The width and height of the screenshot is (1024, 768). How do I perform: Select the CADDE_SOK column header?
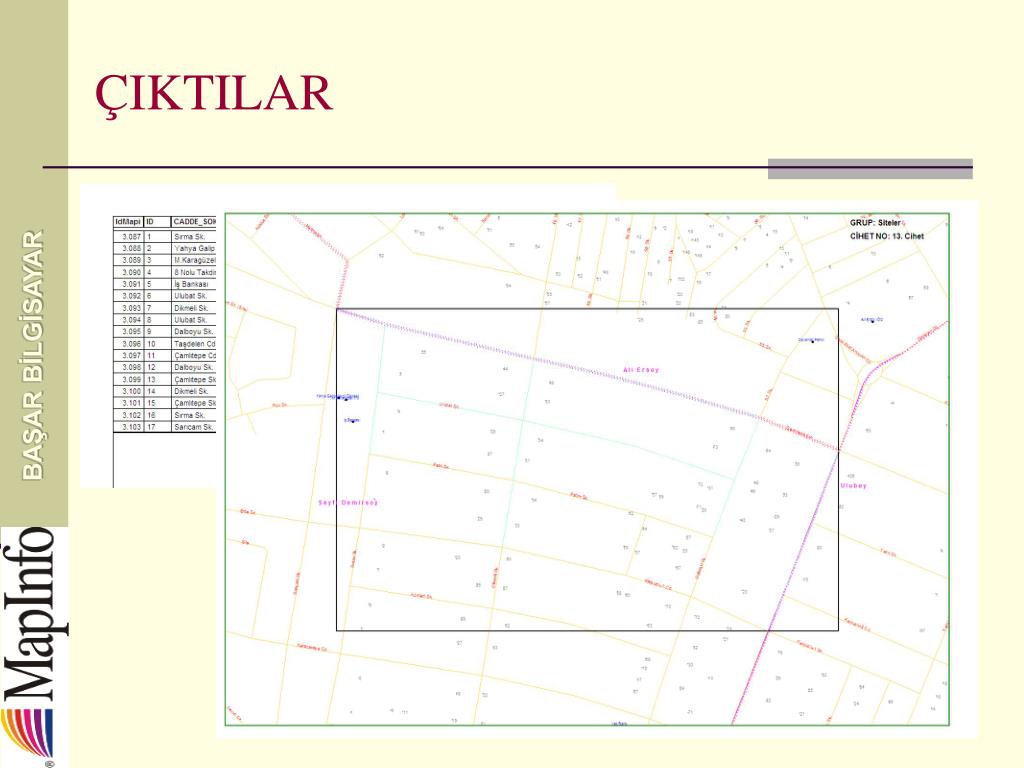click(194, 222)
